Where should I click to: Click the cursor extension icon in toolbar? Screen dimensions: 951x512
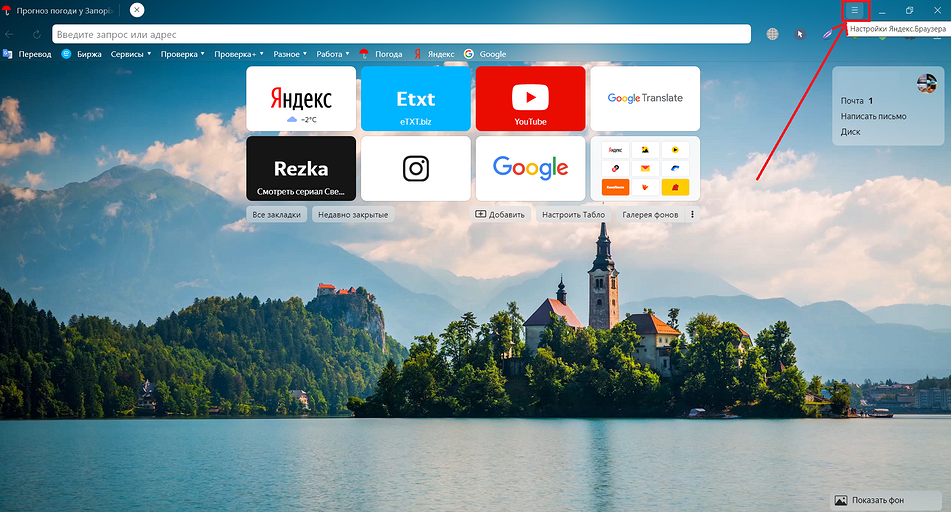click(800, 34)
